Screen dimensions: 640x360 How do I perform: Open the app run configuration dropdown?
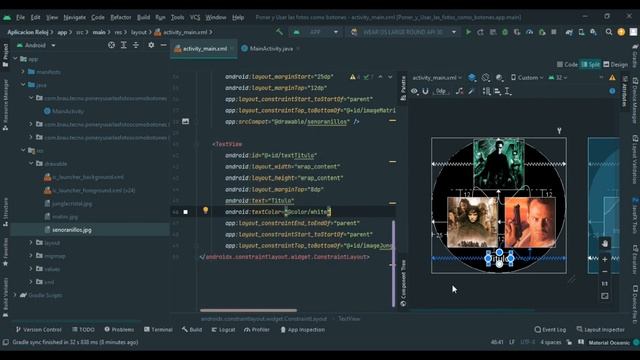coord(315,32)
